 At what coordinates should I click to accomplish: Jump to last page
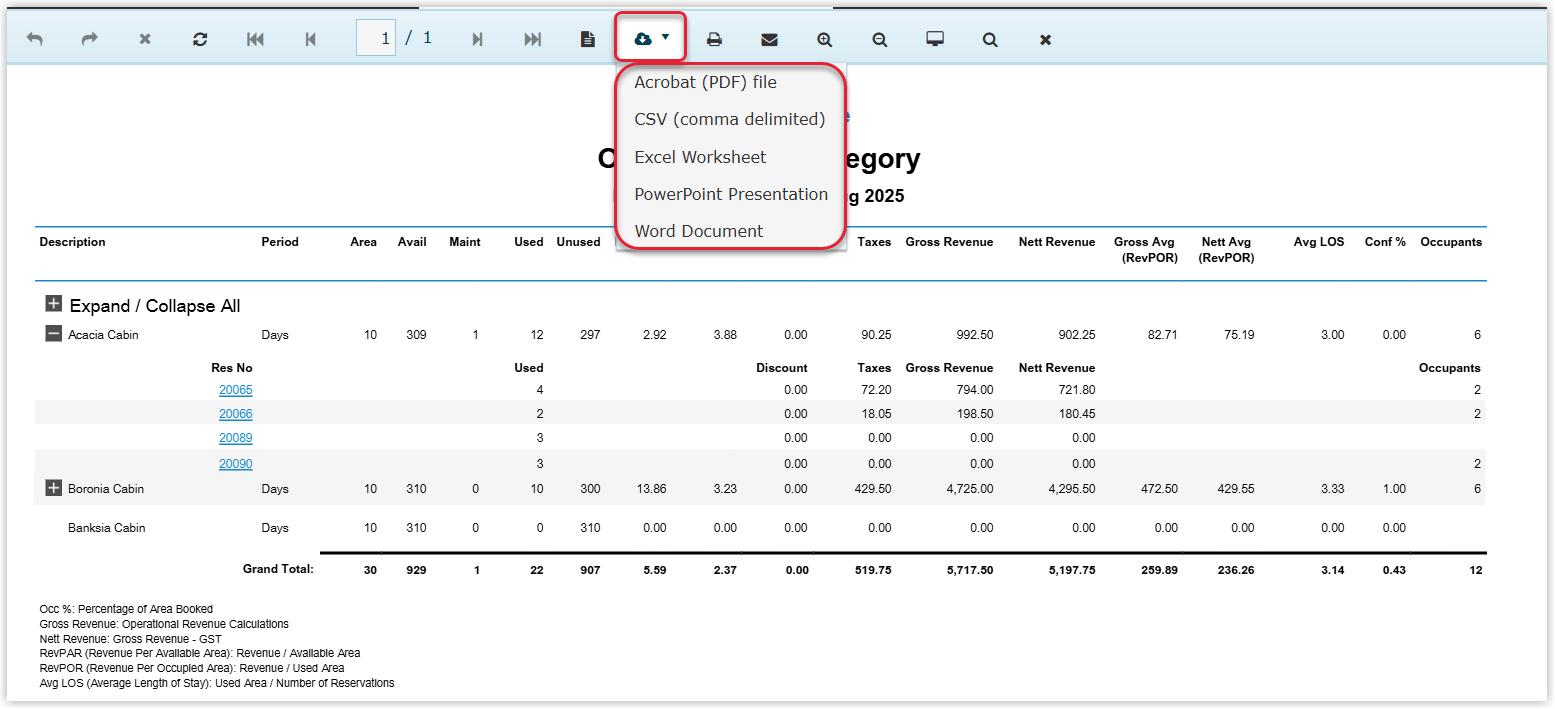point(533,39)
